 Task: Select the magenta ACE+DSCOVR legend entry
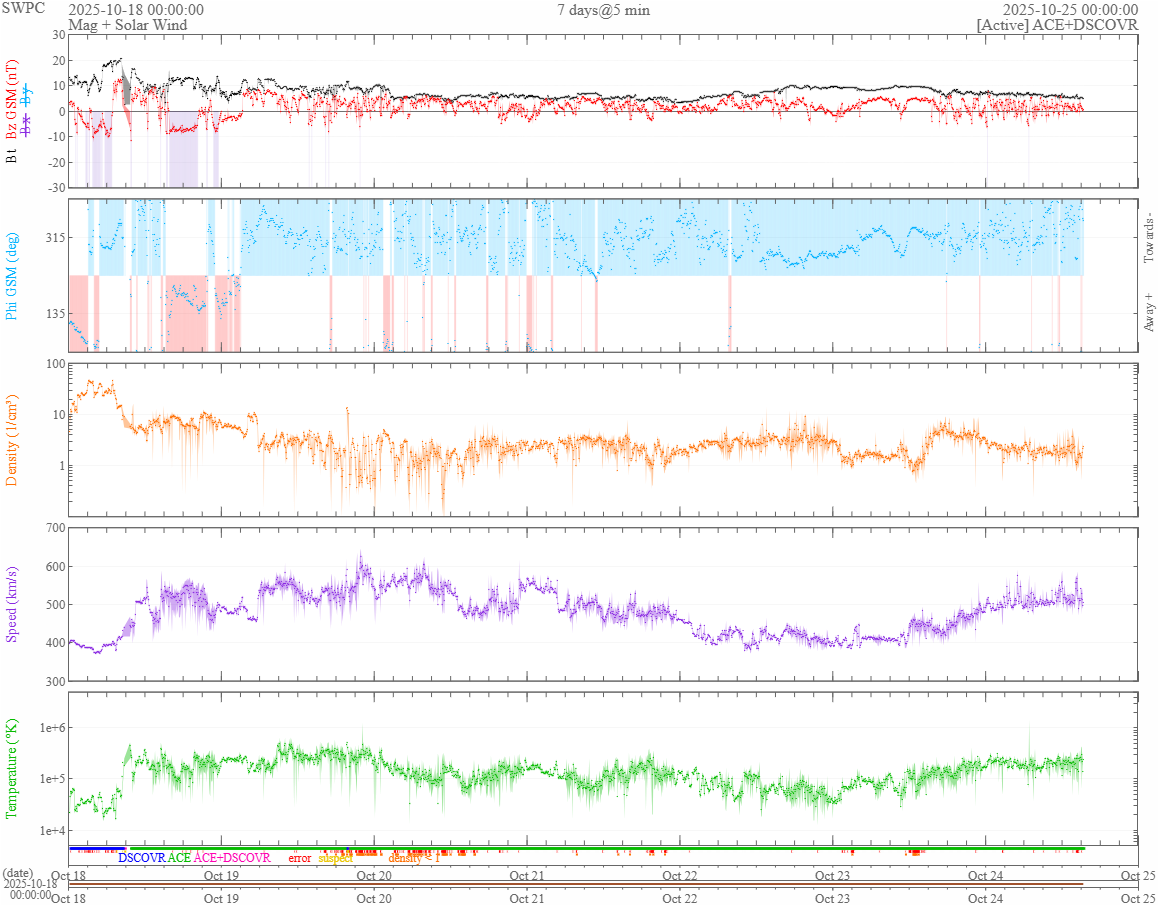[232, 858]
